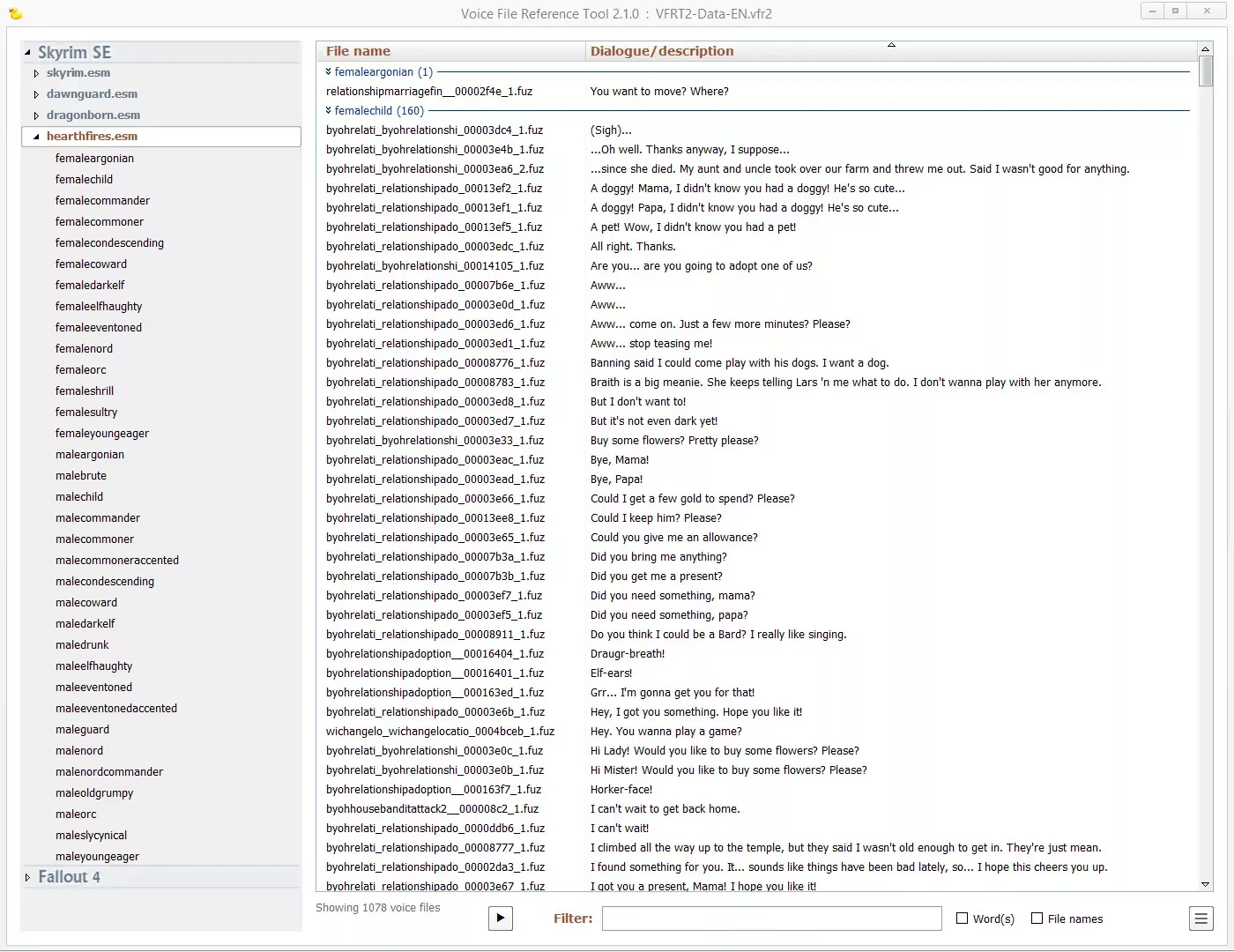
Task: Select the femalenord voice type
Action: tap(84, 349)
